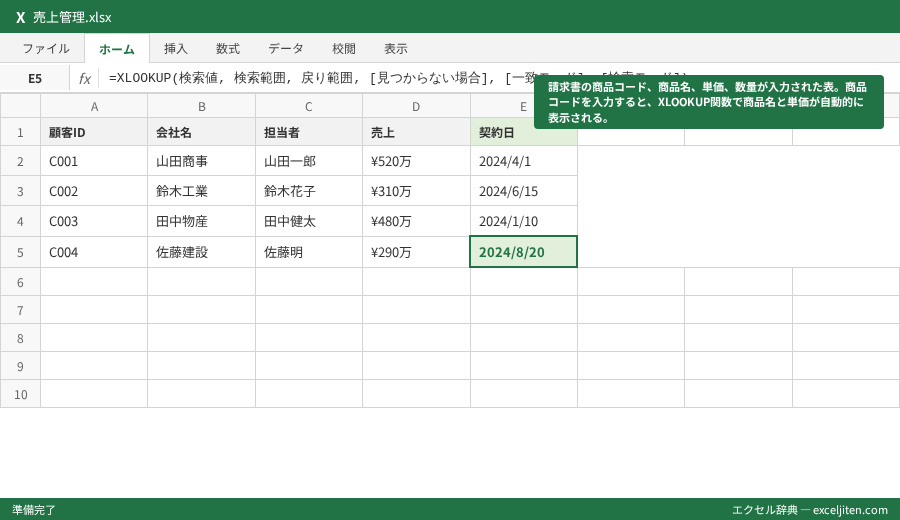Select the 契約日 header cell

[x=523, y=132]
